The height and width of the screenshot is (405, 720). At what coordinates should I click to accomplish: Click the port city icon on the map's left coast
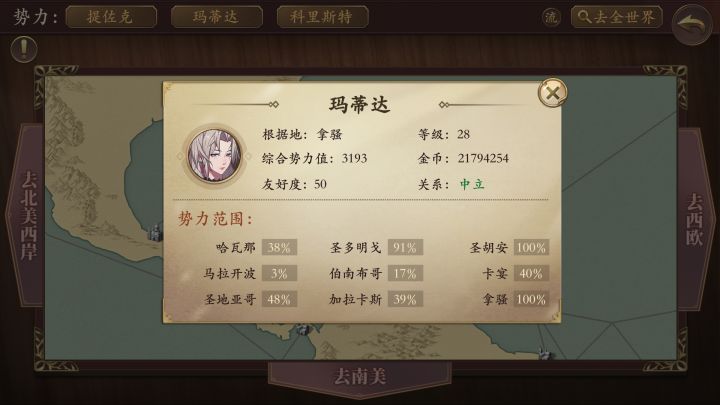(x=156, y=233)
